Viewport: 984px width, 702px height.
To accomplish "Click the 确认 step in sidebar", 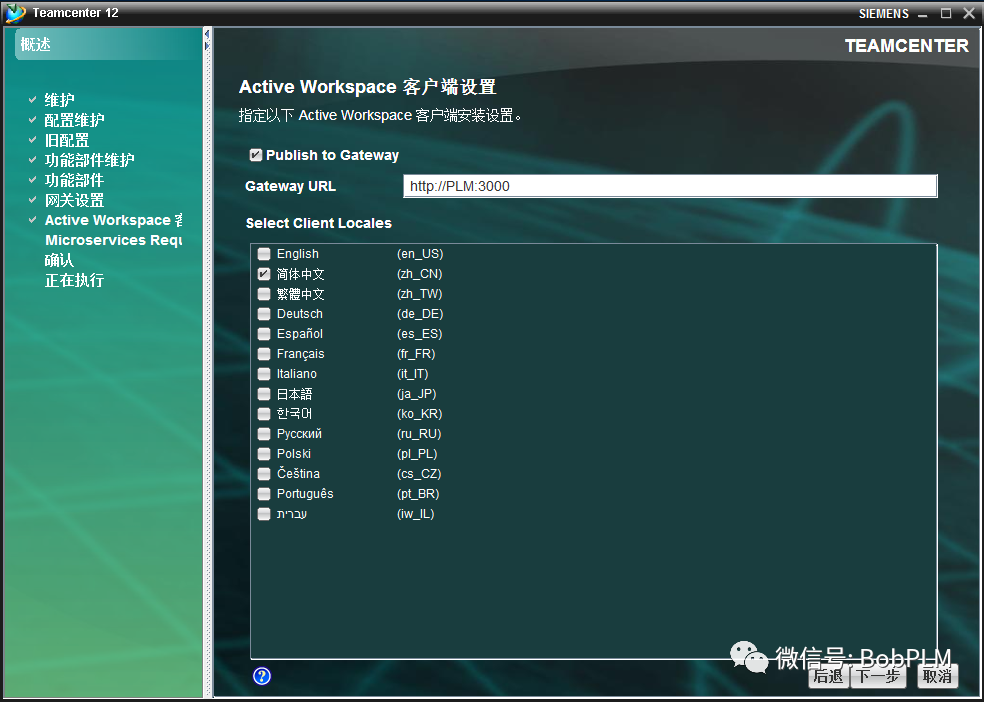I will pyautogui.click(x=59, y=260).
